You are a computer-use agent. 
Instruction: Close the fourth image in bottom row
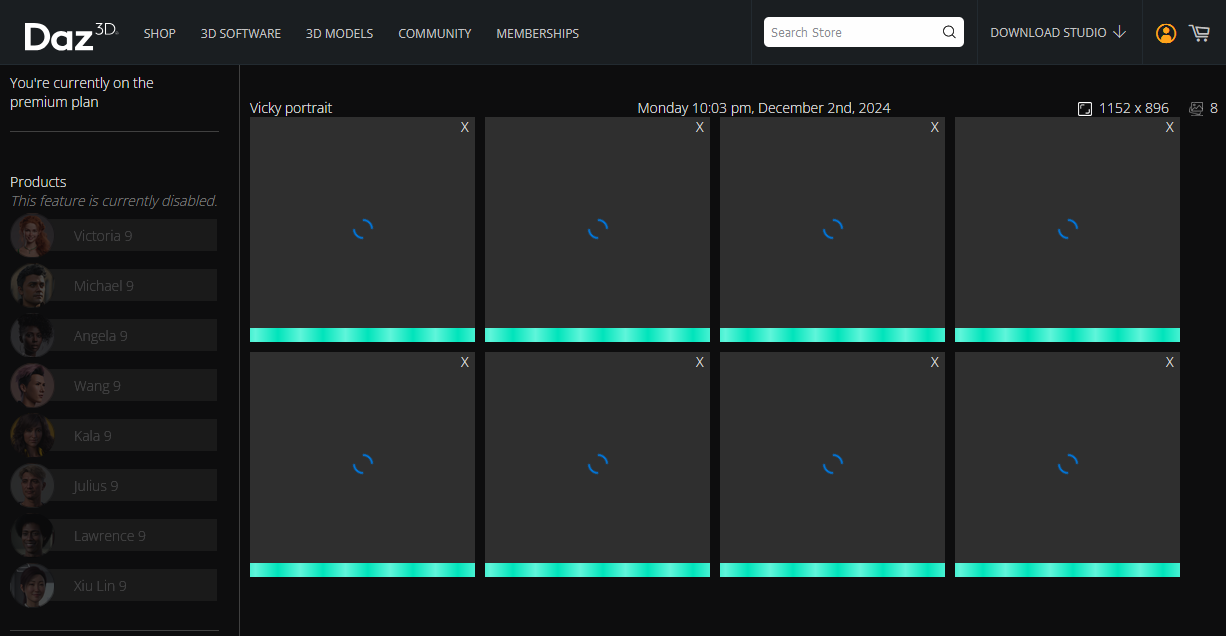pyautogui.click(x=1170, y=362)
